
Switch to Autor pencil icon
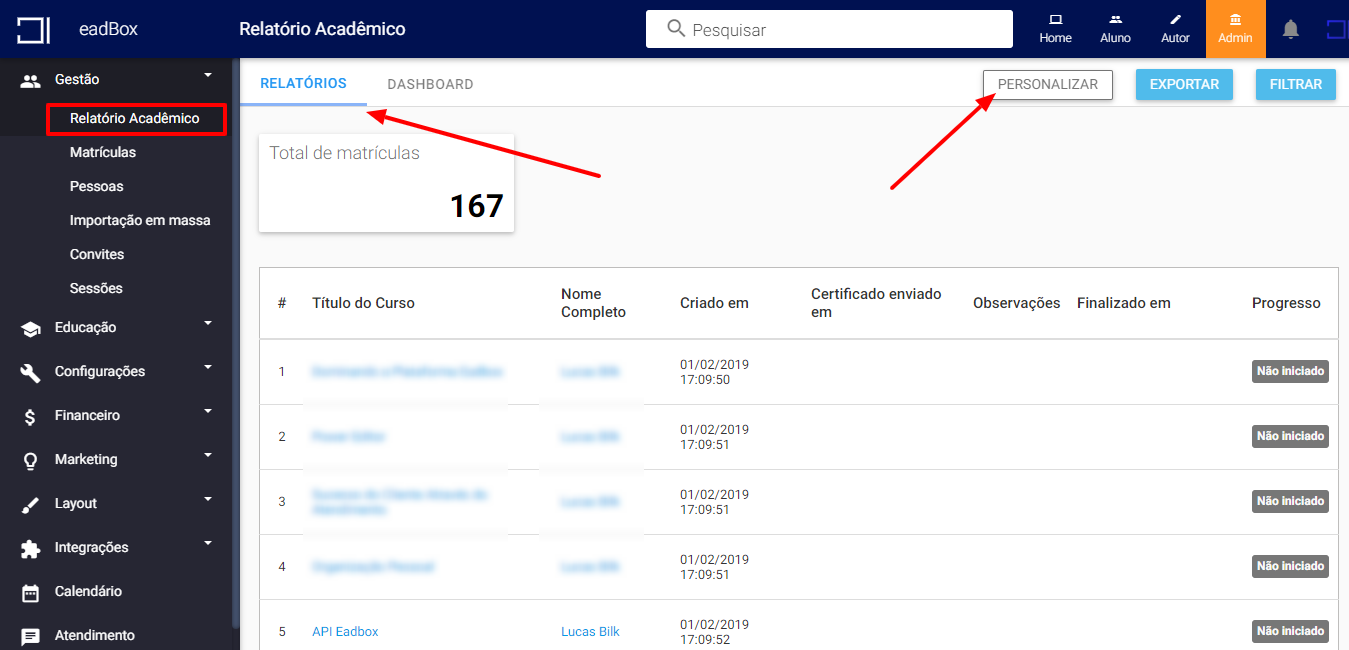pos(1175,19)
